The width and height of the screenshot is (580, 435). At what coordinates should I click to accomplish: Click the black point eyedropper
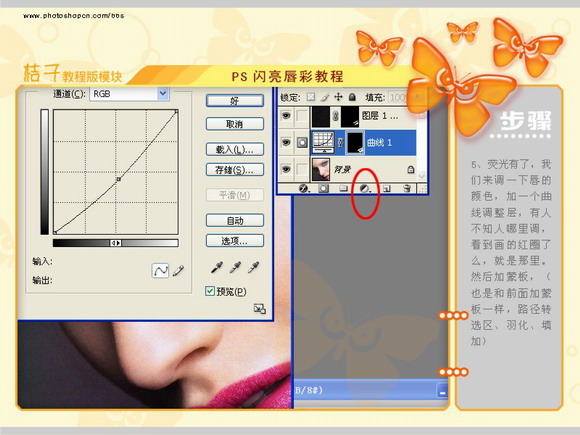pyautogui.click(x=216, y=267)
